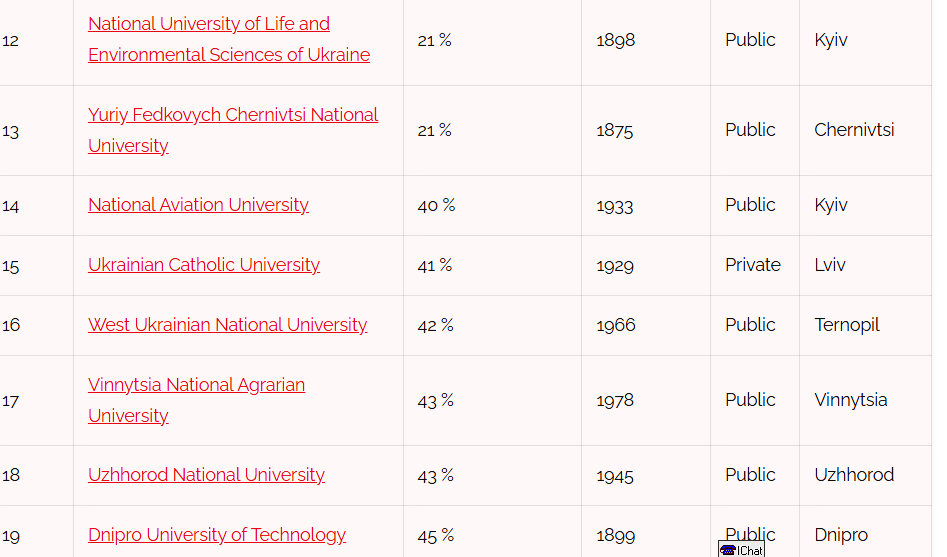This screenshot has height=557, width=947.
Task: Open National University of Life and Environmental Sciences link
Action: click(x=229, y=39)
